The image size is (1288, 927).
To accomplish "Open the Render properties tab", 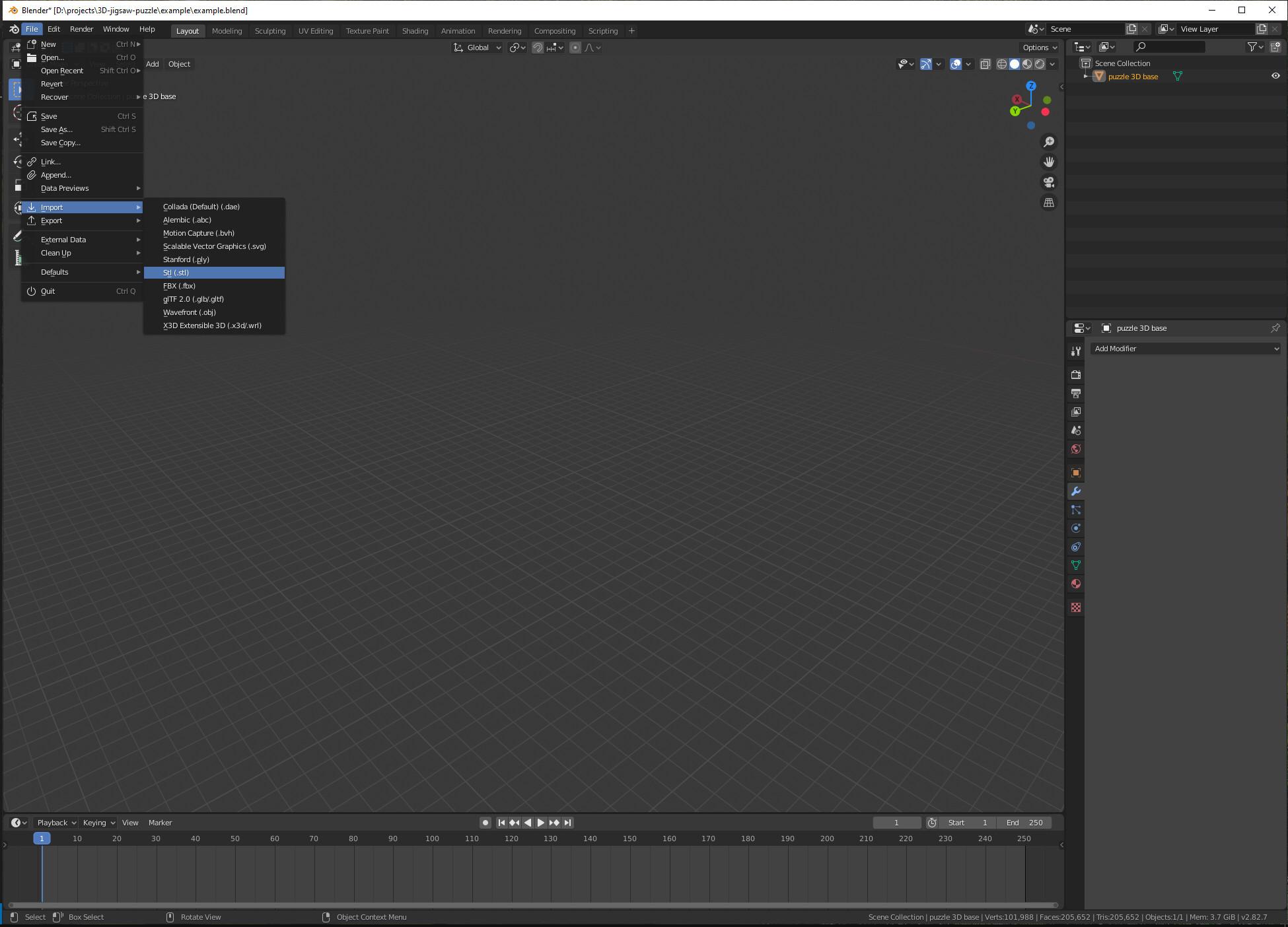I will pos(1076,374).
